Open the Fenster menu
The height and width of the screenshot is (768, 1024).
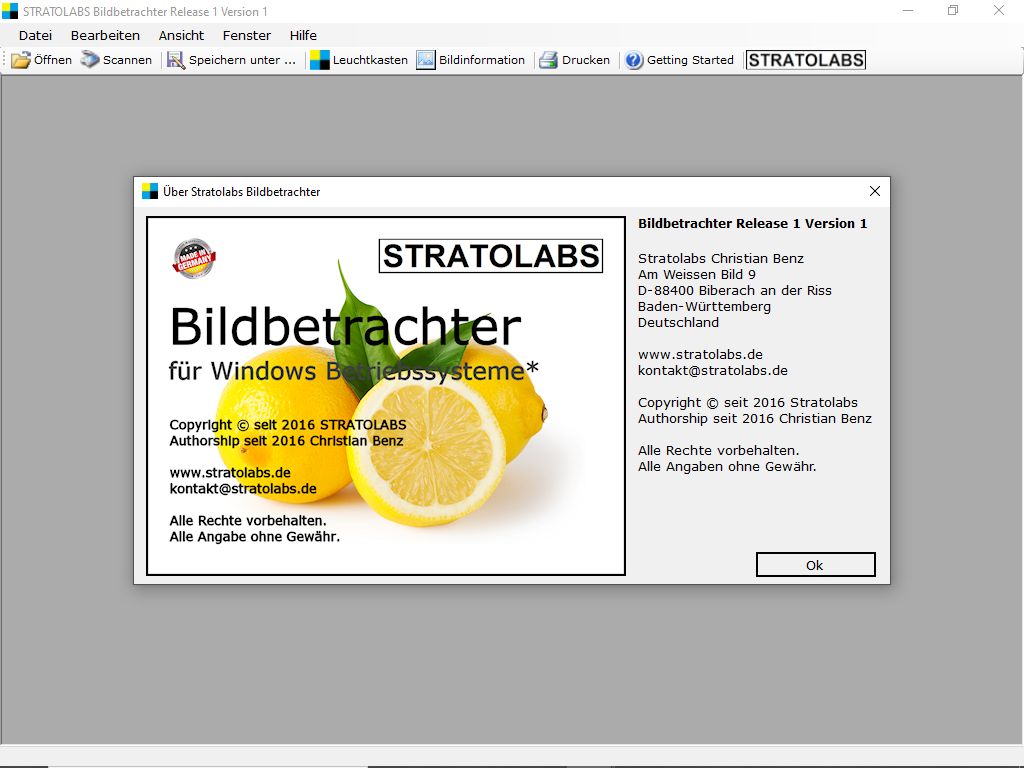coord(247,35)
